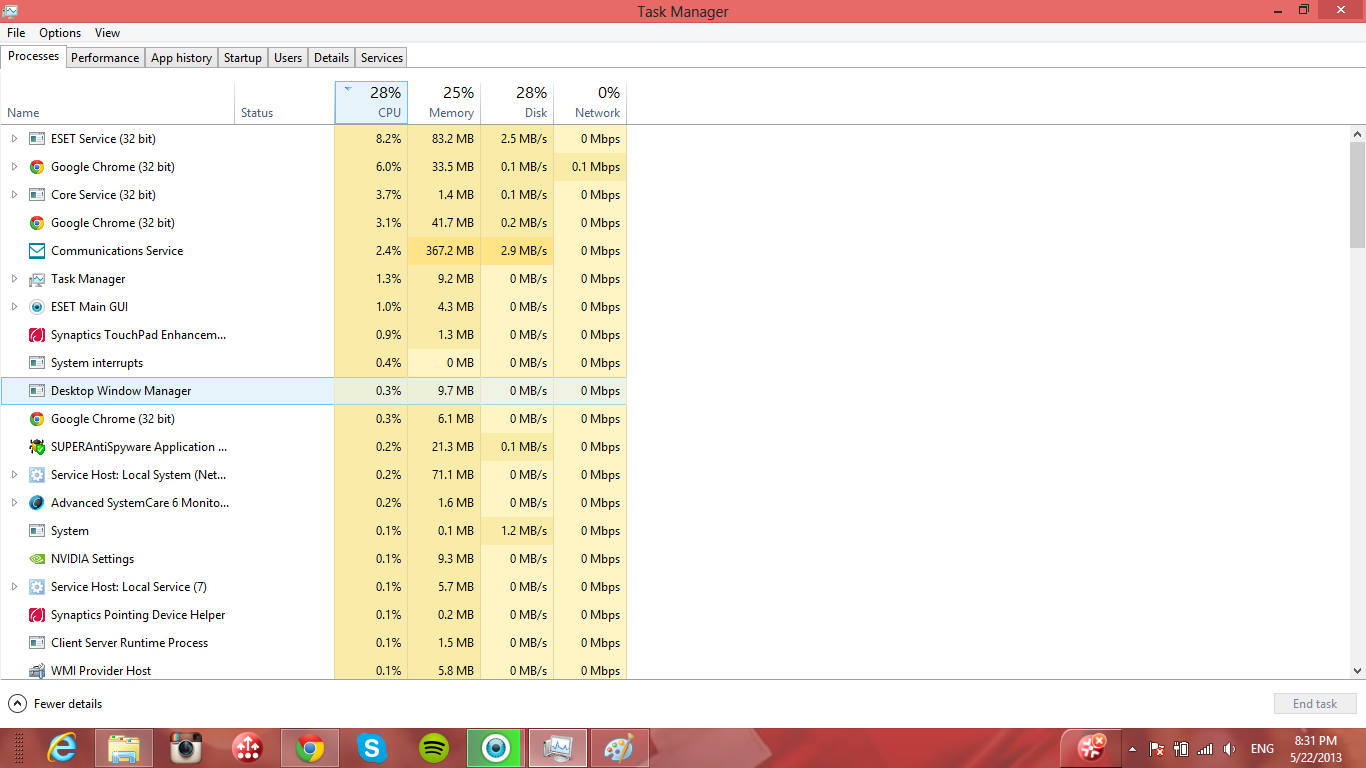Viewport: 1366px width, 768px height.
Task: Open the View menu
Action: (107, 33)
